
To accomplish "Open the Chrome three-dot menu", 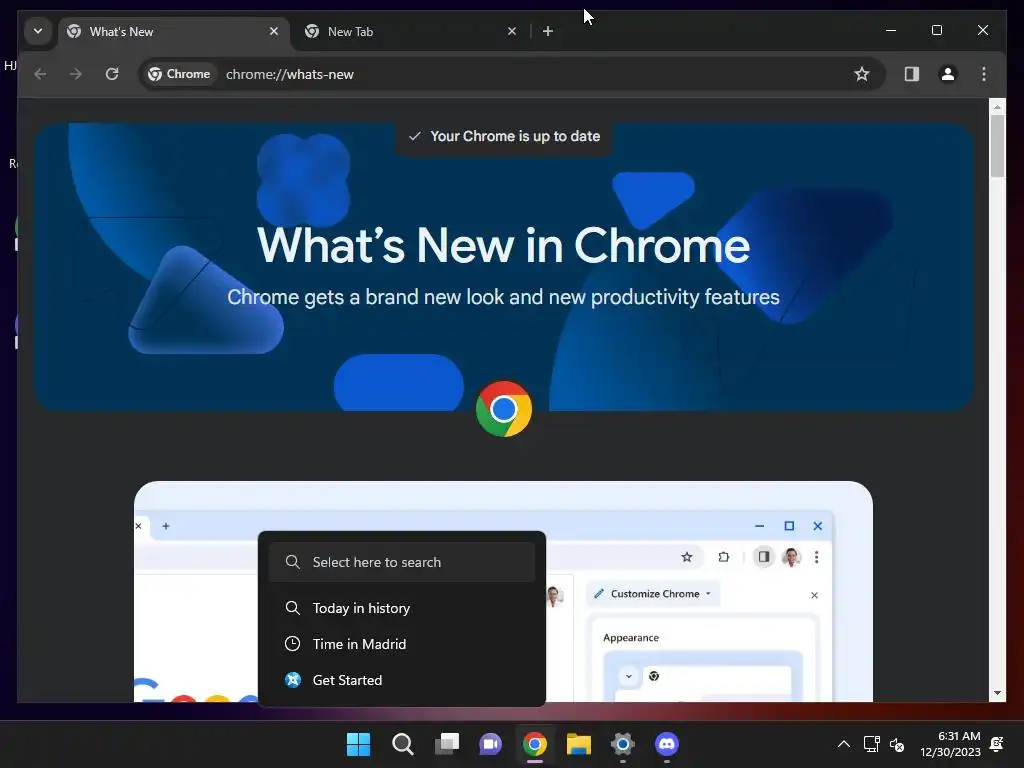I will [984, 74].
